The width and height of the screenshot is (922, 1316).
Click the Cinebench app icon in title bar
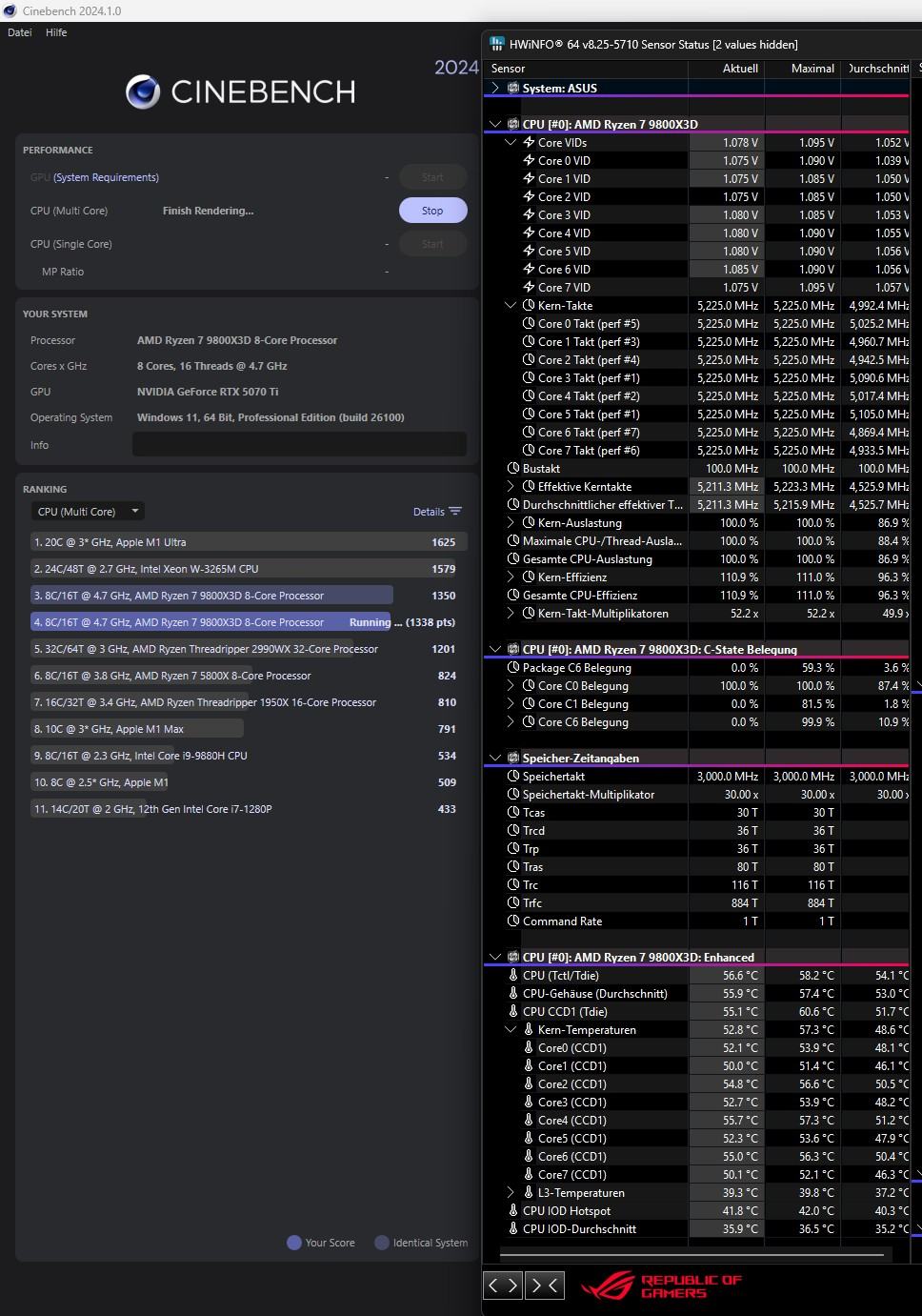[x=10, y=10]
